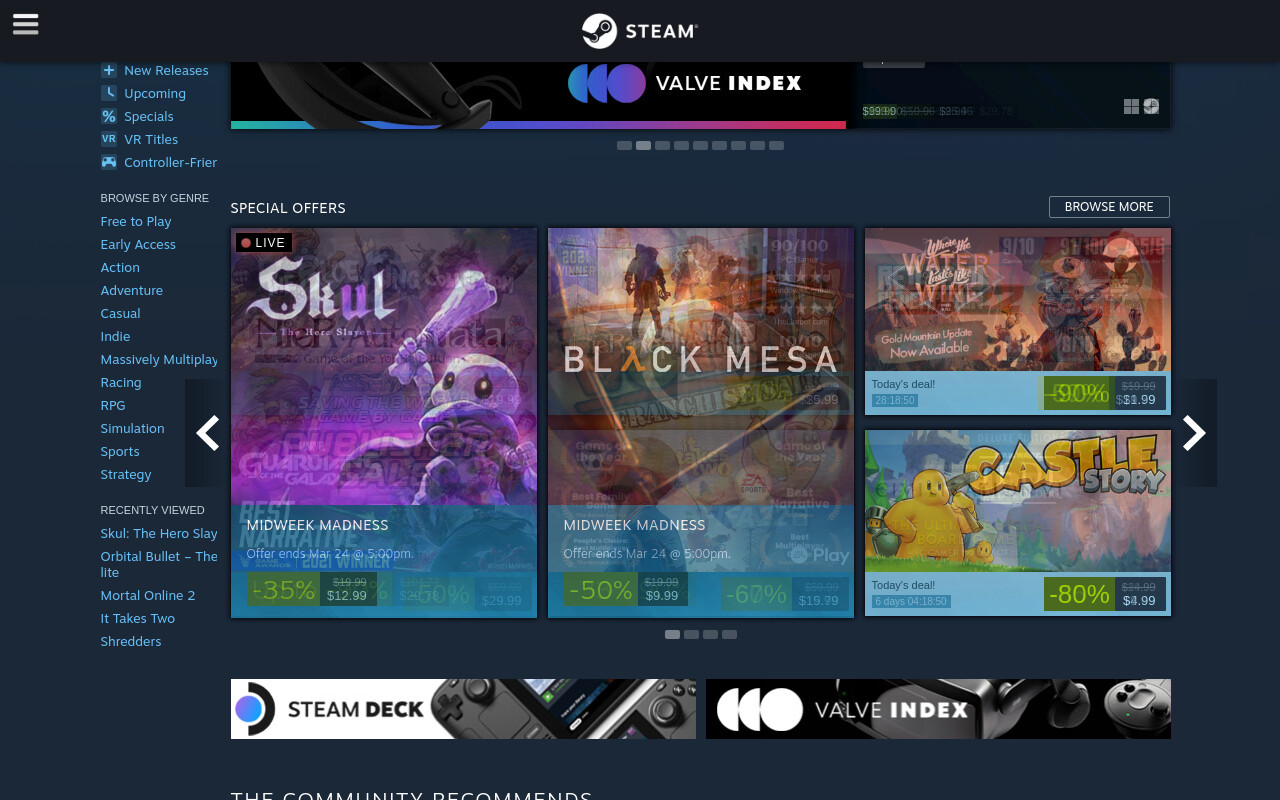Open recently viewed Shredders
The image size is (1280, 800).
click(131, 641)
